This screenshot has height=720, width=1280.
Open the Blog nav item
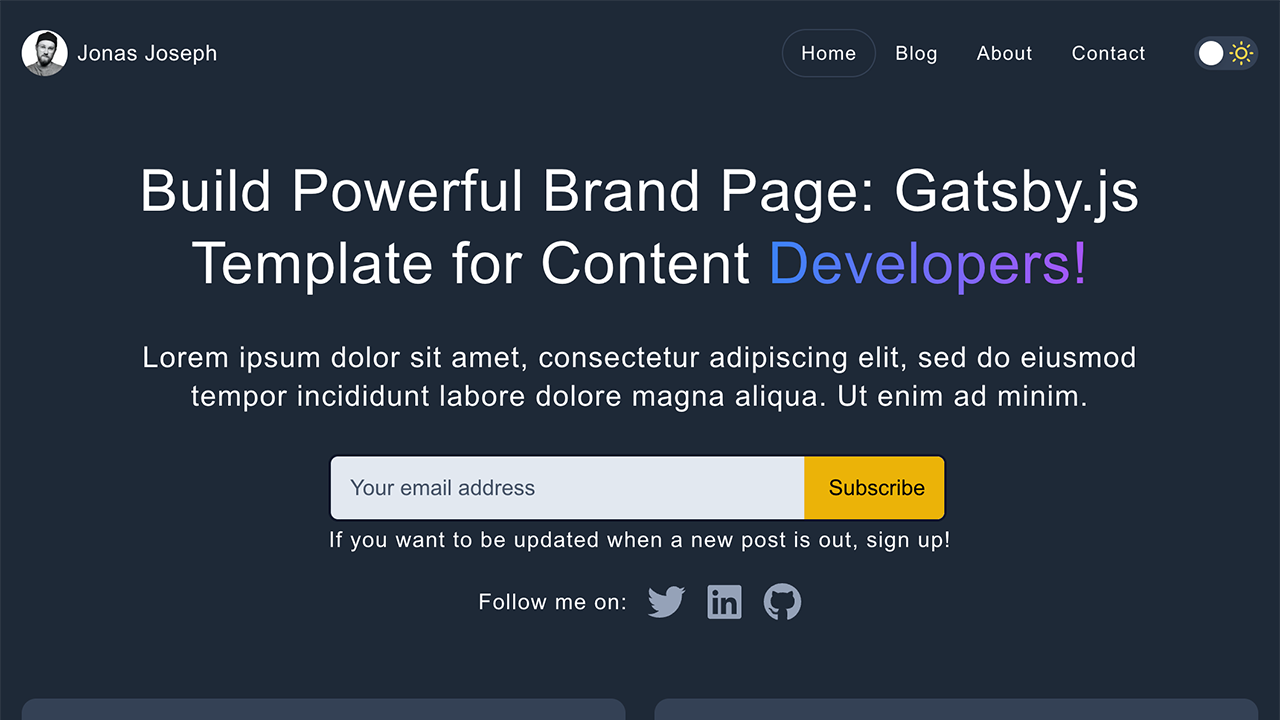916,53
